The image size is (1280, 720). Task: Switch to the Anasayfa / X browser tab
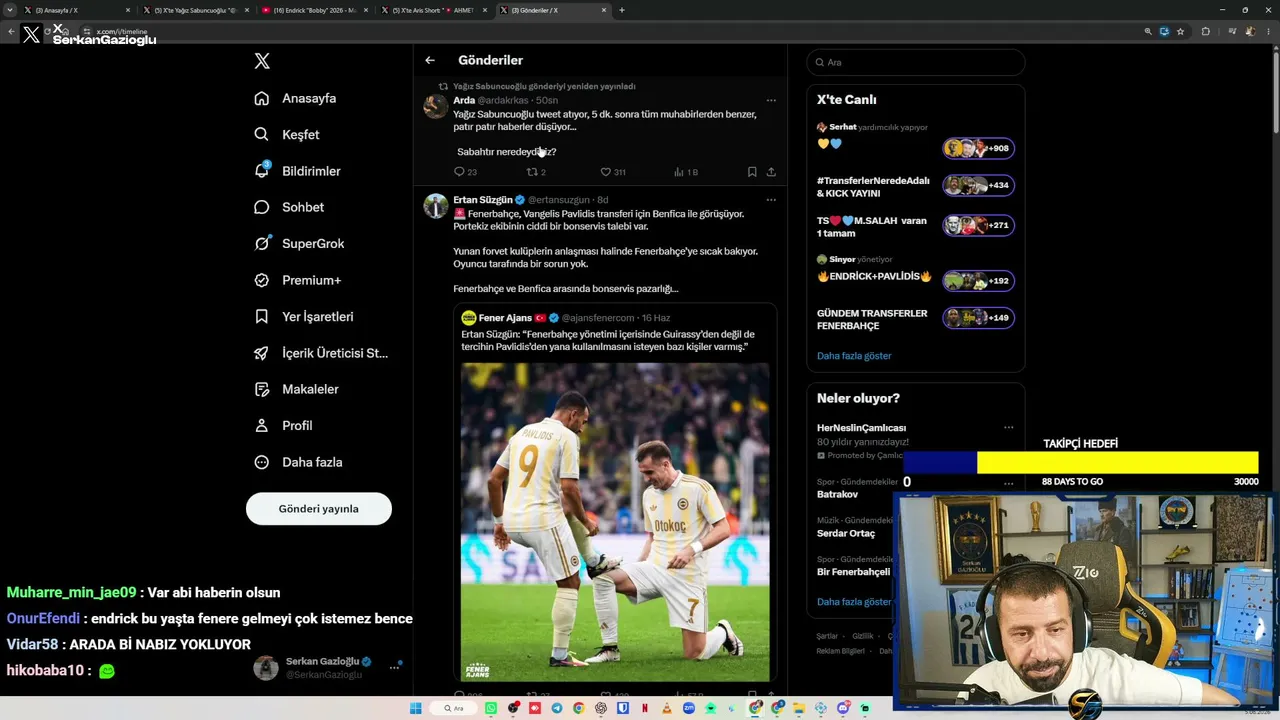click(x=77, y=10)
